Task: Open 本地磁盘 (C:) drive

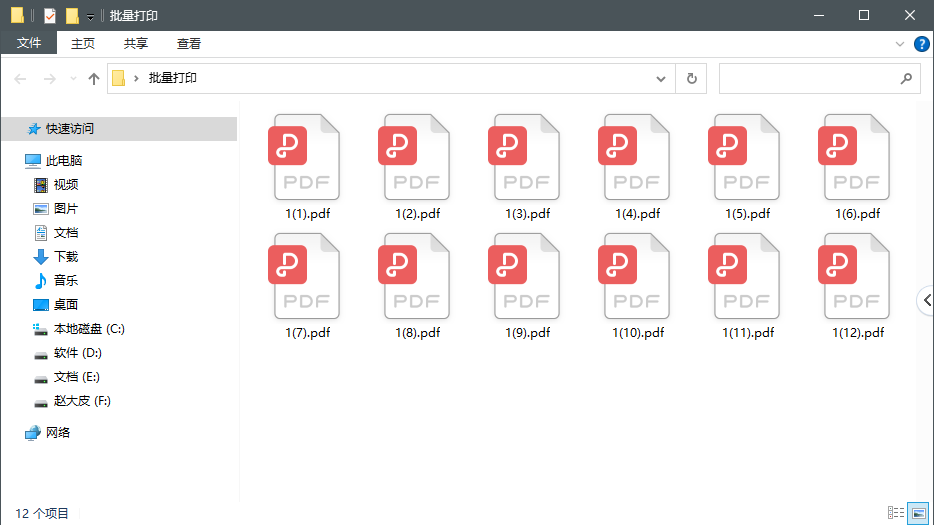Action: [x=89, y=328]
